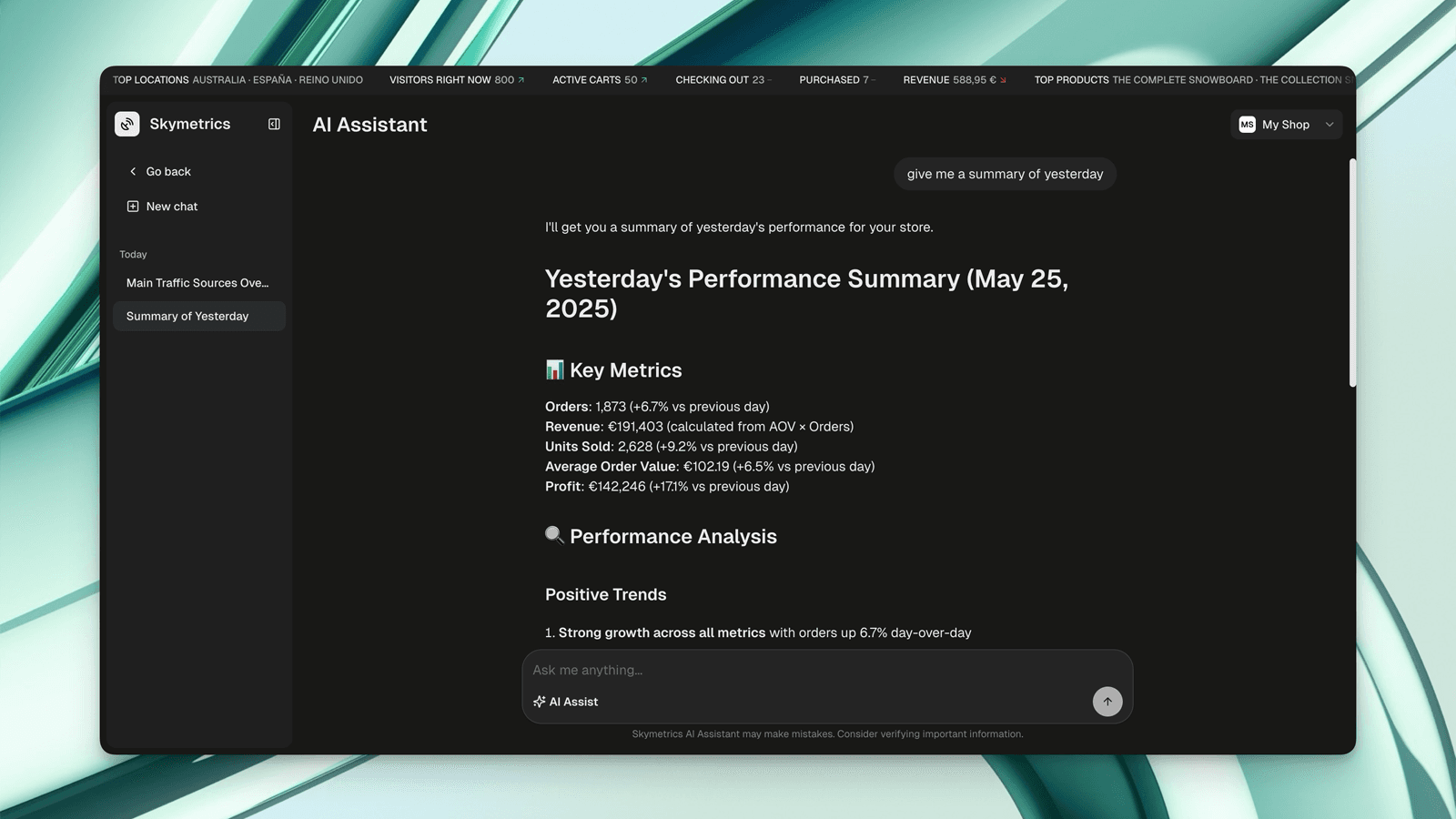Image resolution: width=1456 pixels, height=819 pixels.
Task: Select the Main Traffic Sources Overview chat
Action: click(197, 282)
